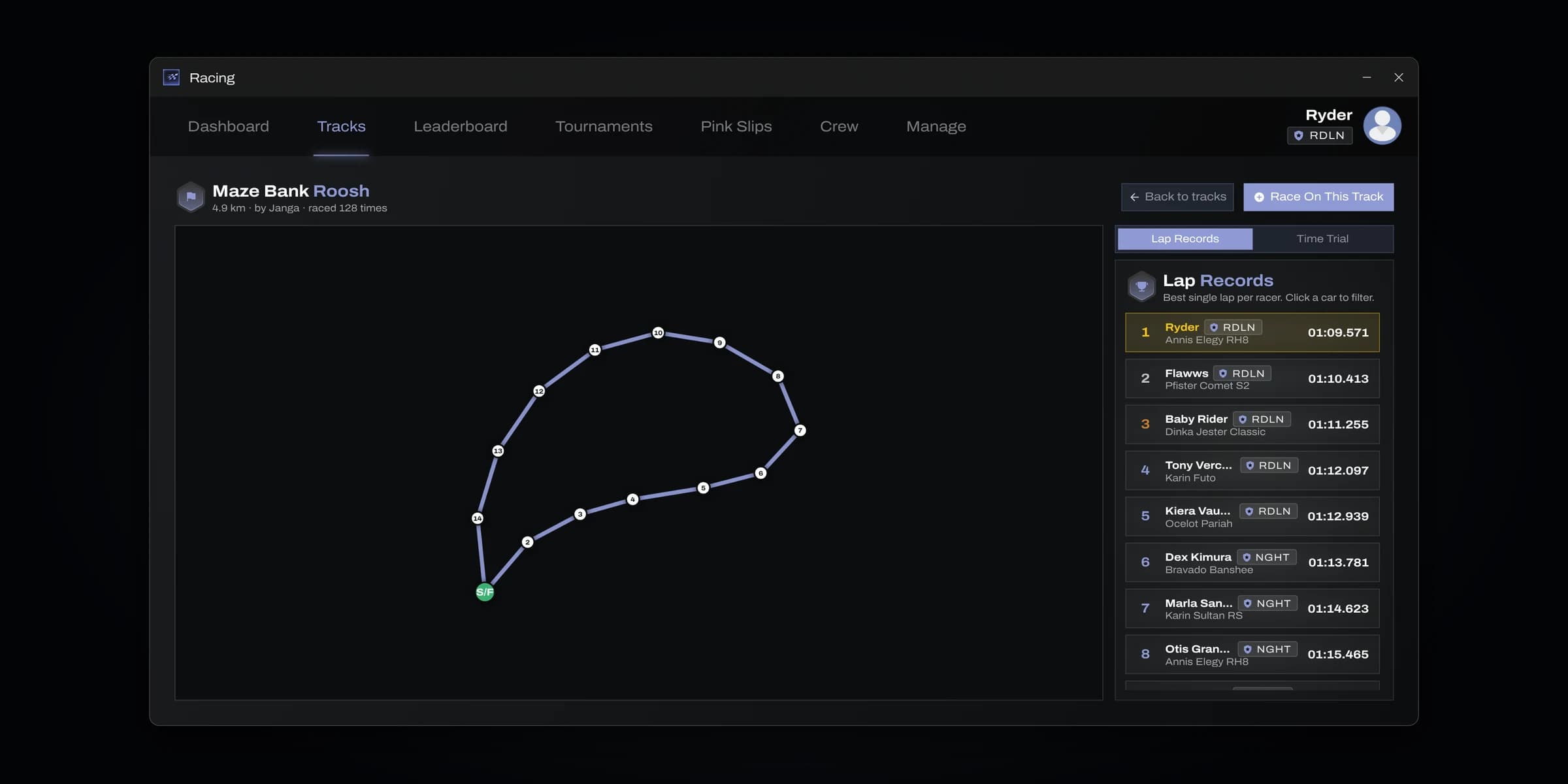Click the RDLN crew badge under Ryder's name in the header
Viewport: 1568px width, 784px height.
(x=1320, y=135)
